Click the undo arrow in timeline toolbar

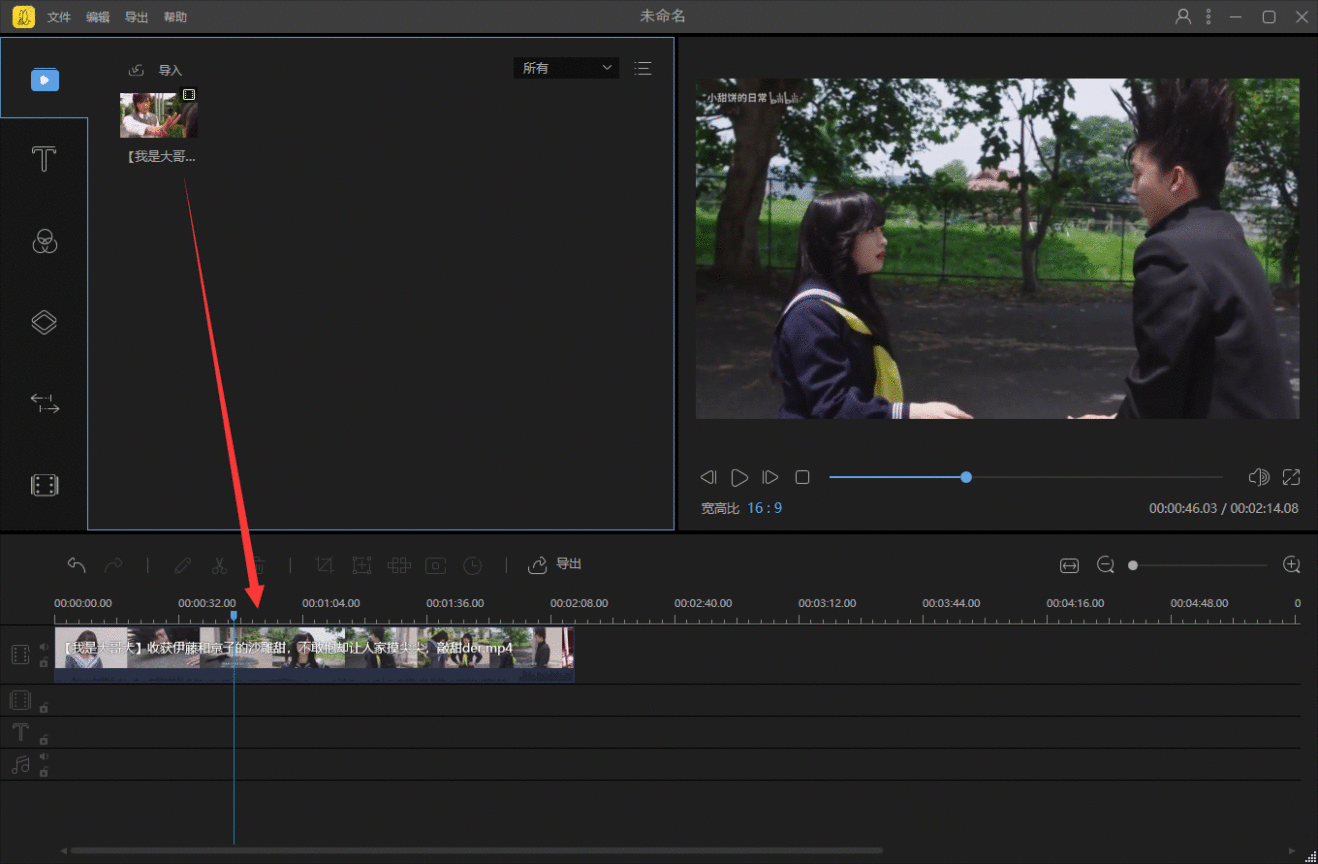coord(76,565)
